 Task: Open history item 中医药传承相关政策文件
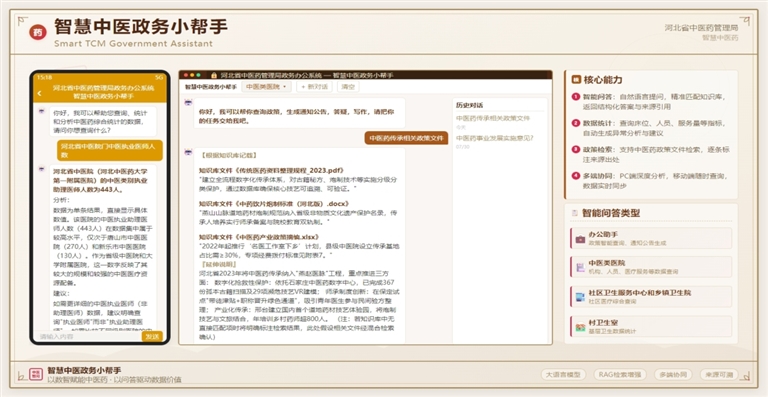493,118
